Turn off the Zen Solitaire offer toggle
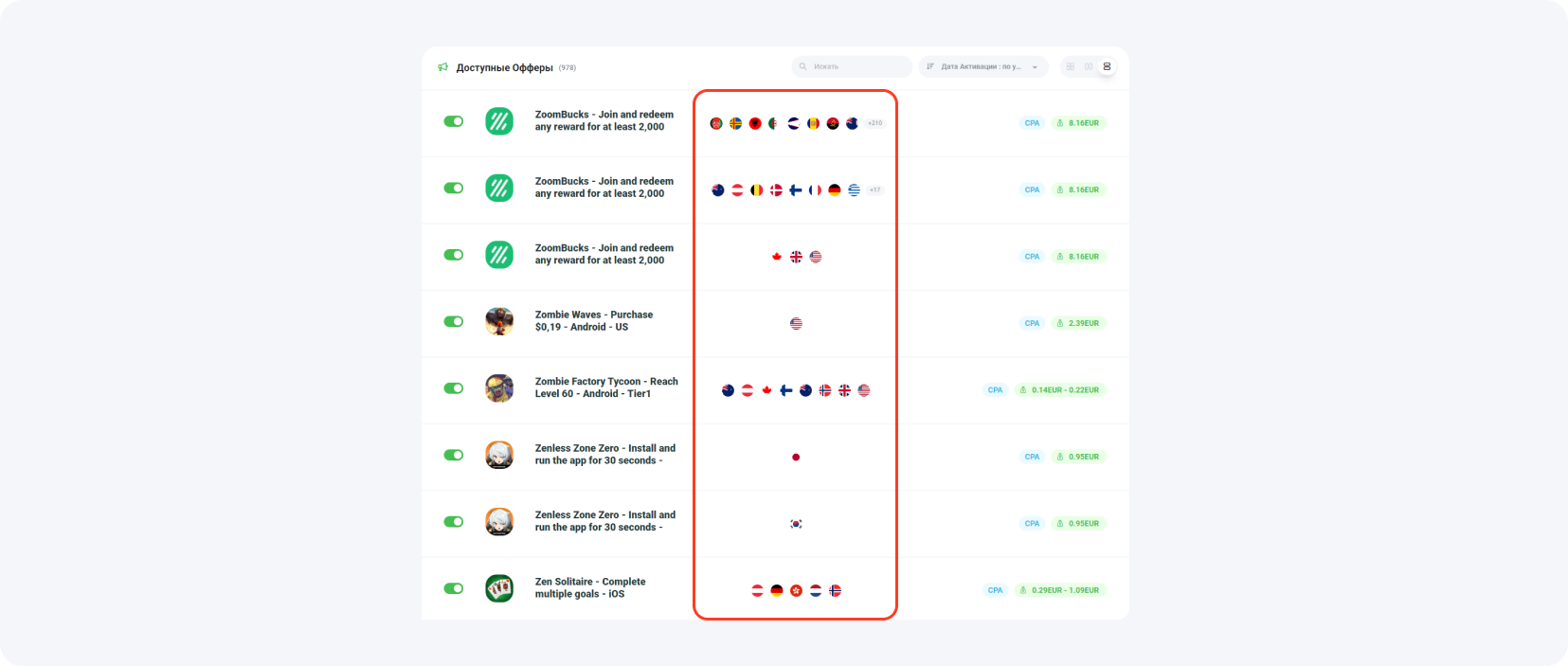 click(x=454, y=588)
